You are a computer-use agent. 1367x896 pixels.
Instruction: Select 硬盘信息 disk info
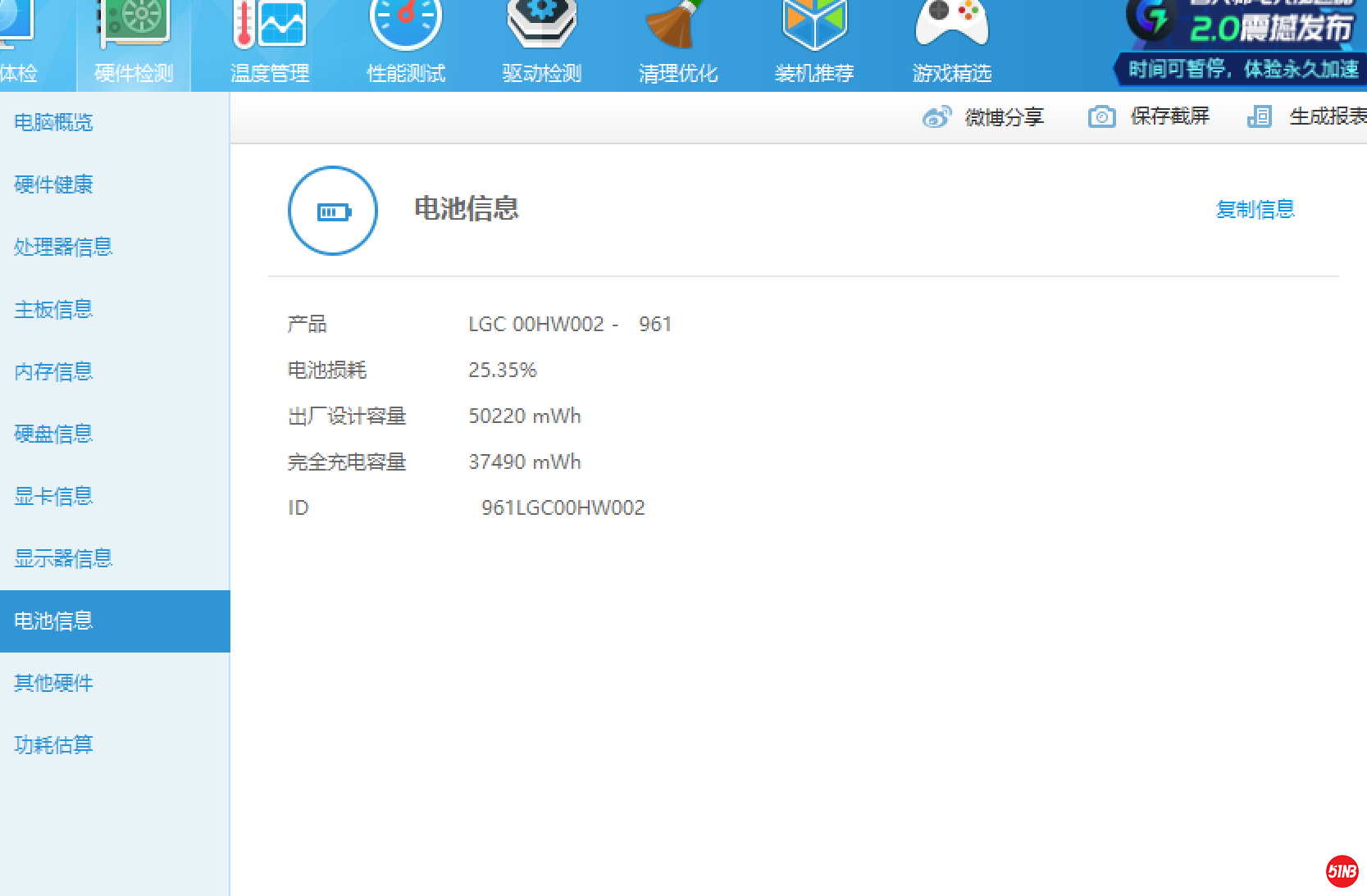click(115, 434)
